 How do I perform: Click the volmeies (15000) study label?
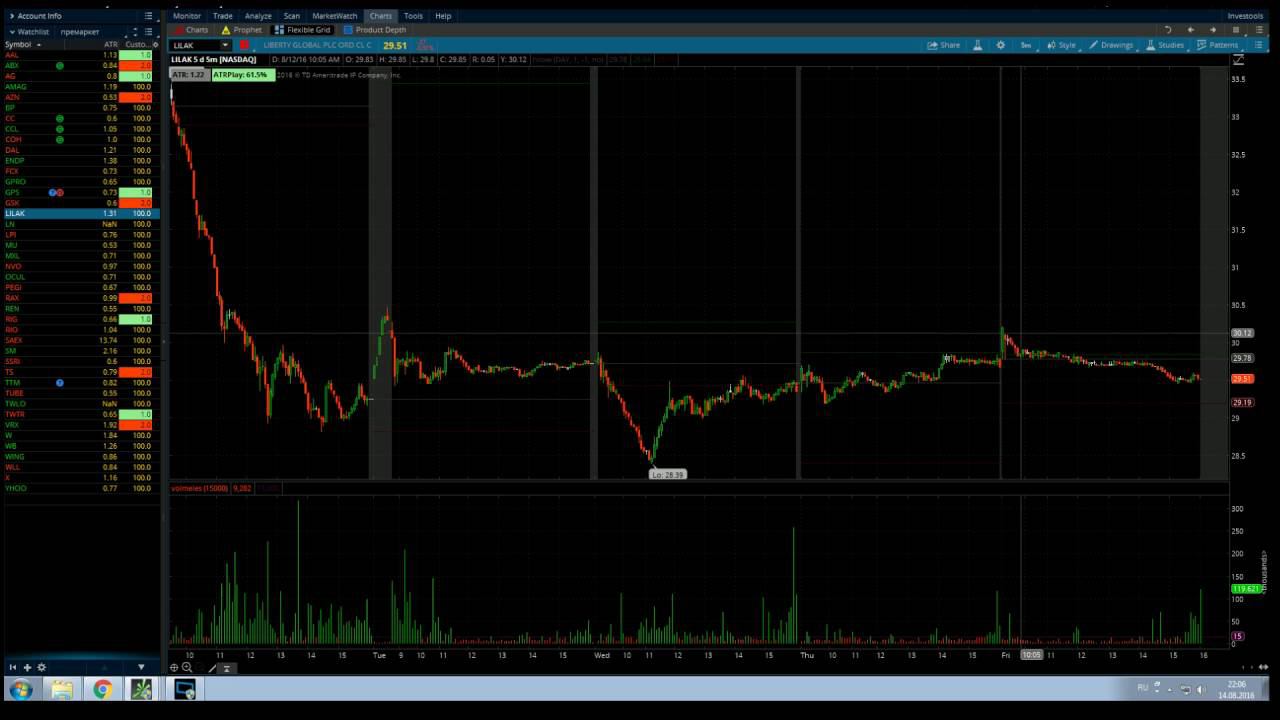(200, 488)
